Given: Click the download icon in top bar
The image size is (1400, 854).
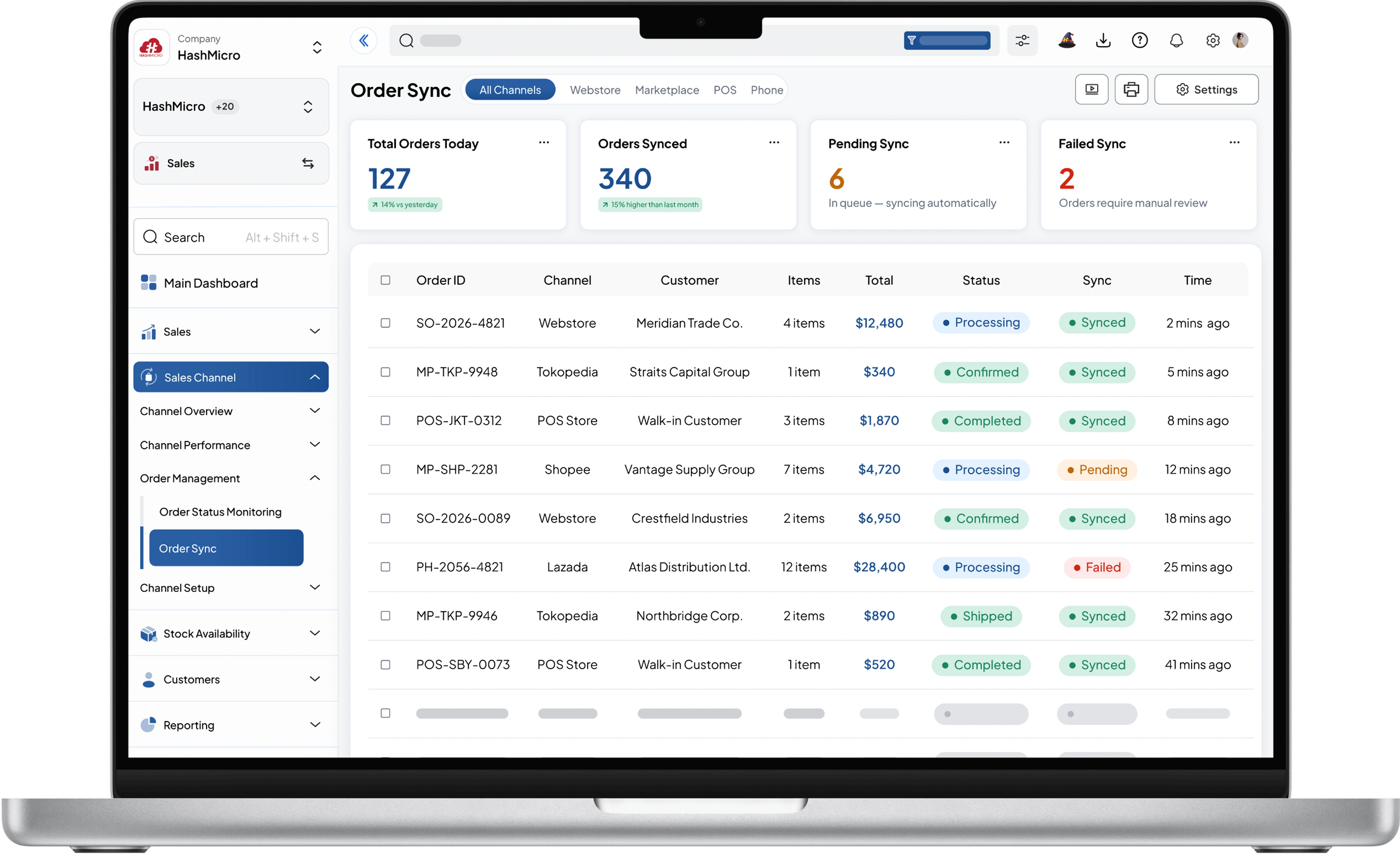Looking at the screenshot, I should point(1103,40).
